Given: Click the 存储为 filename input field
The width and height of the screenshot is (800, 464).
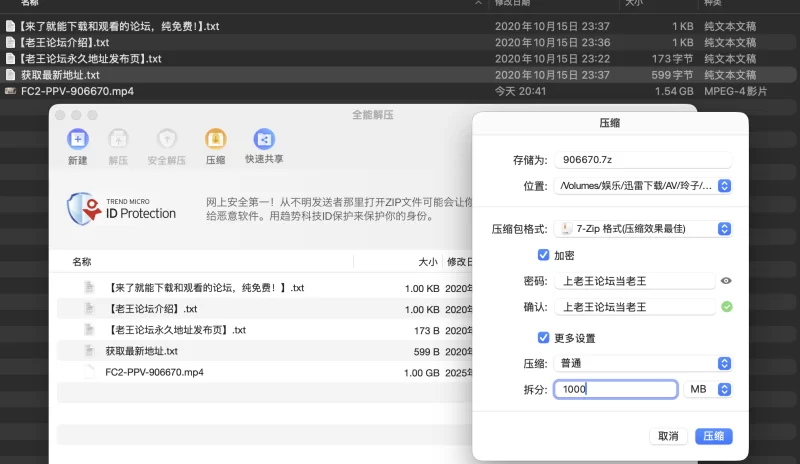Looking at the screenshot, I should click(642, 159).
